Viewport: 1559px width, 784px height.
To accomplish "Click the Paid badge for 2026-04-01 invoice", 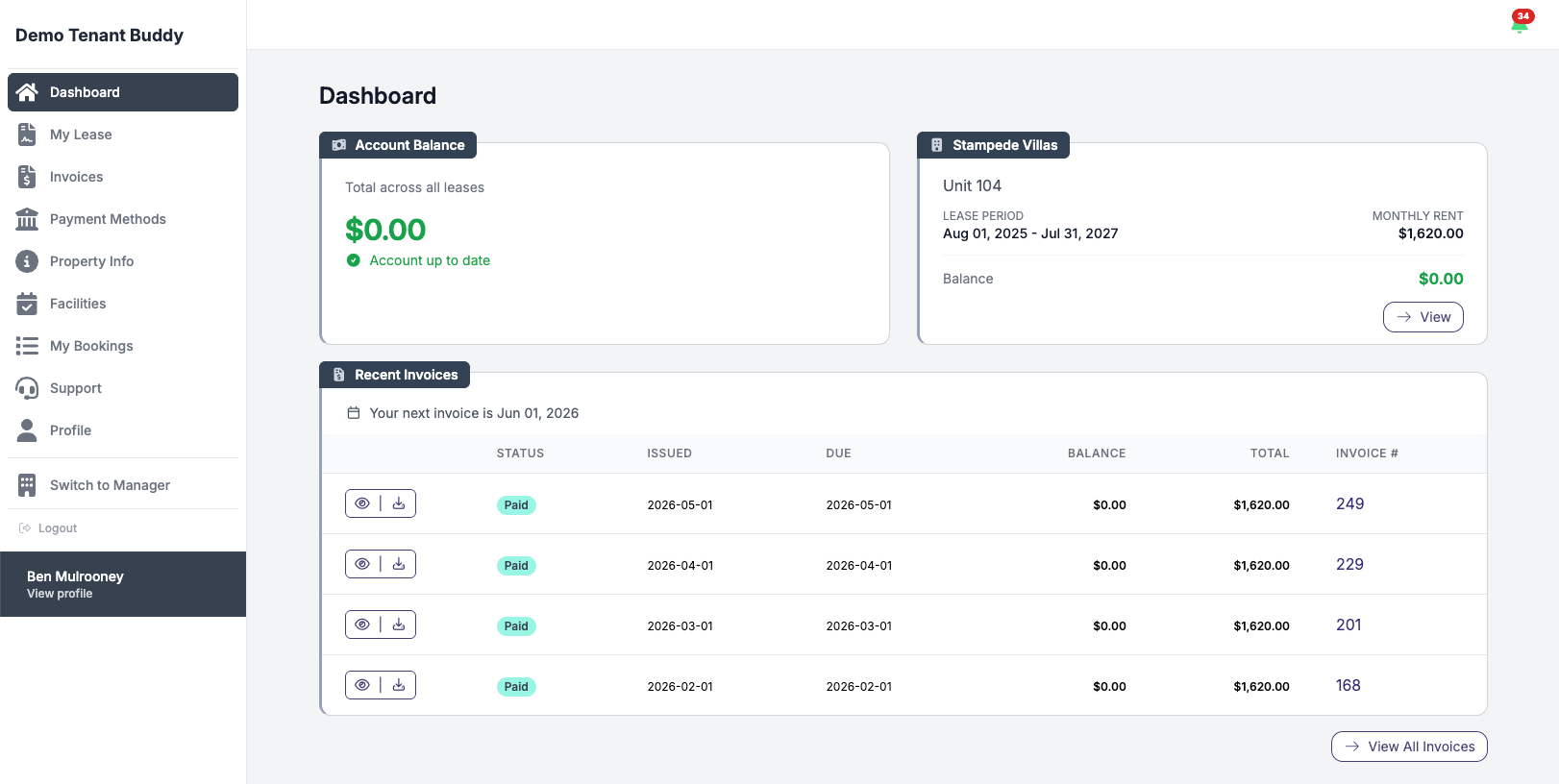I will [516, 566].
